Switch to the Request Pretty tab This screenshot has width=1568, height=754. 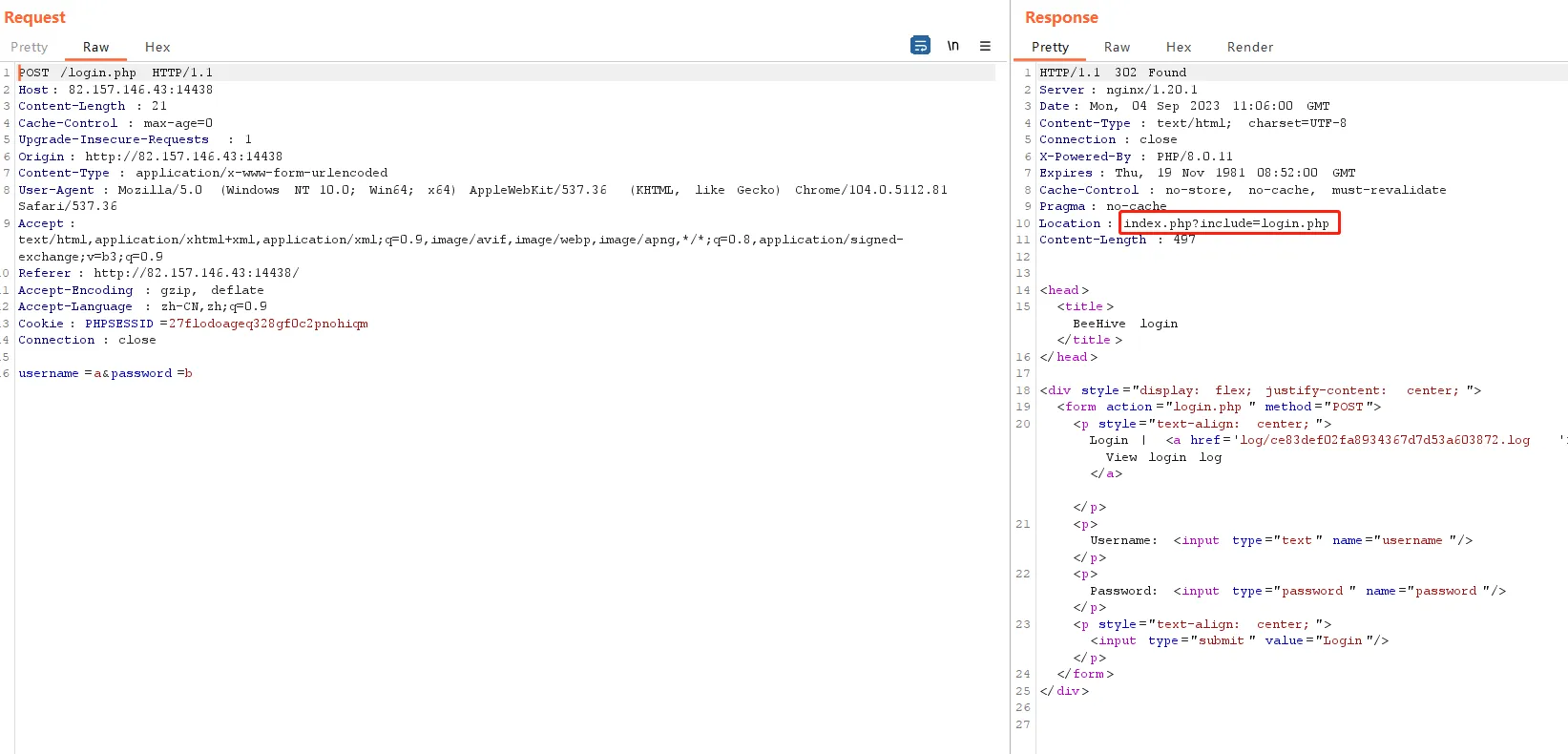click(29, 47)
